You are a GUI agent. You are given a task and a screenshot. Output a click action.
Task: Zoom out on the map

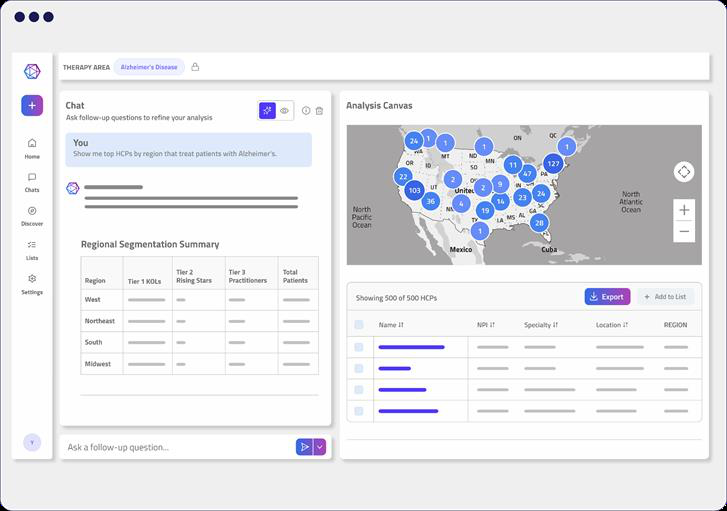pos(684,231)
